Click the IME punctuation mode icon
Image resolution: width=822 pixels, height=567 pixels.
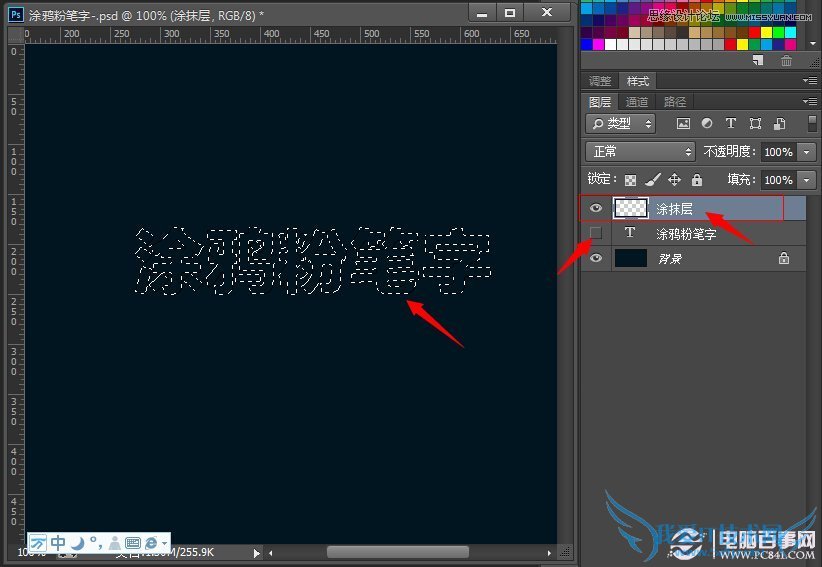(x=96, y=542)
